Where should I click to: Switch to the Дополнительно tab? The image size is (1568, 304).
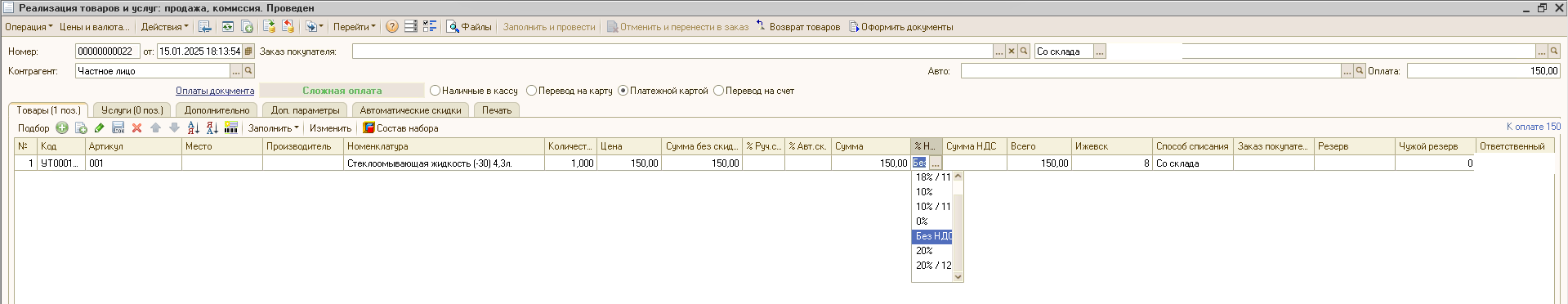pyautogui.click(x=217, y=110)
